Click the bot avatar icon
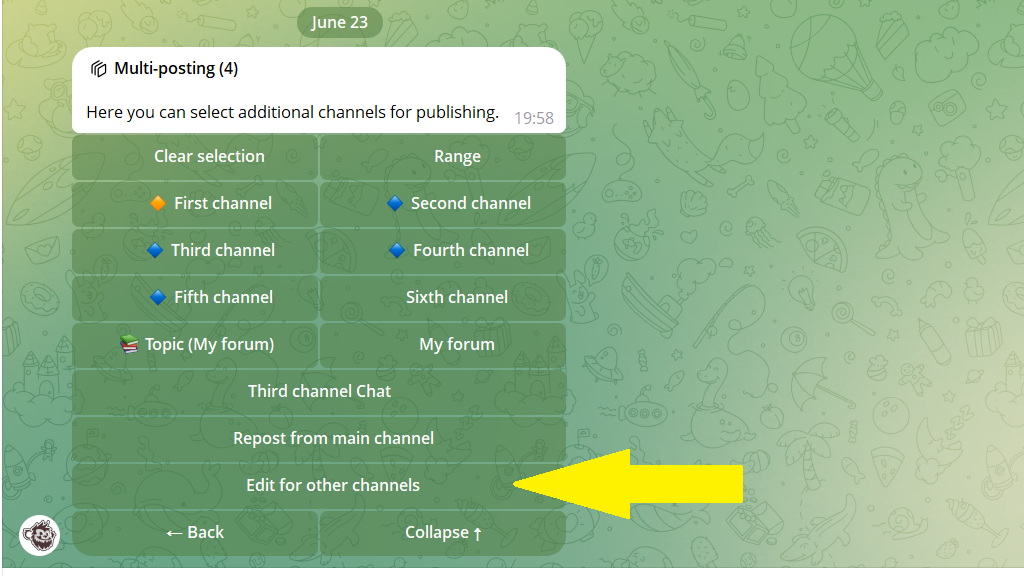 39,535
